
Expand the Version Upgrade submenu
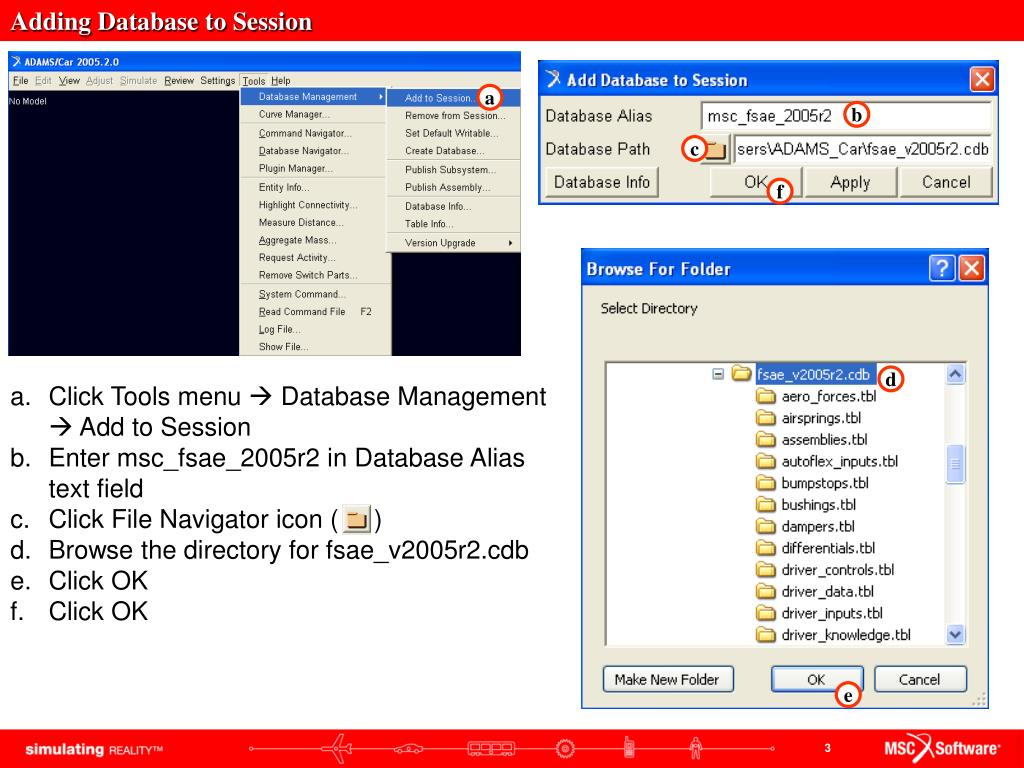tap(454, 243)
